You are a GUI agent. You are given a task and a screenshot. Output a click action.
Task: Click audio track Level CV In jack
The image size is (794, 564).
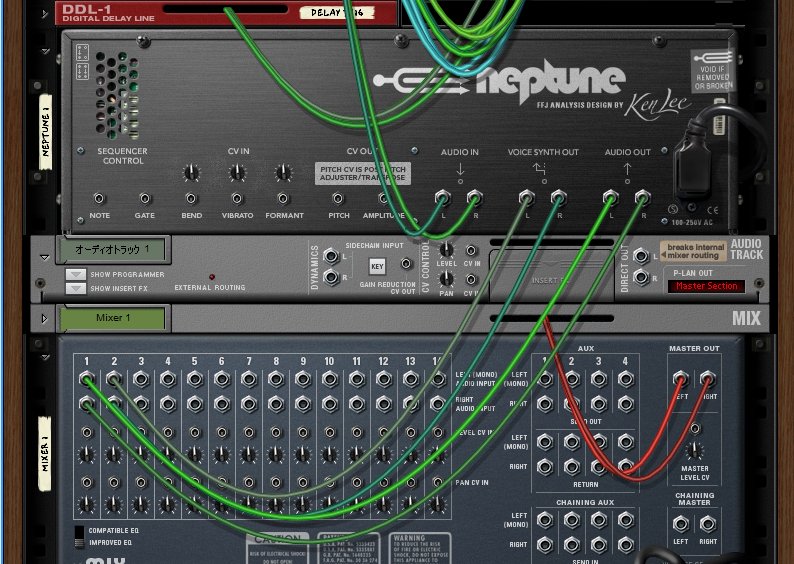471,250
